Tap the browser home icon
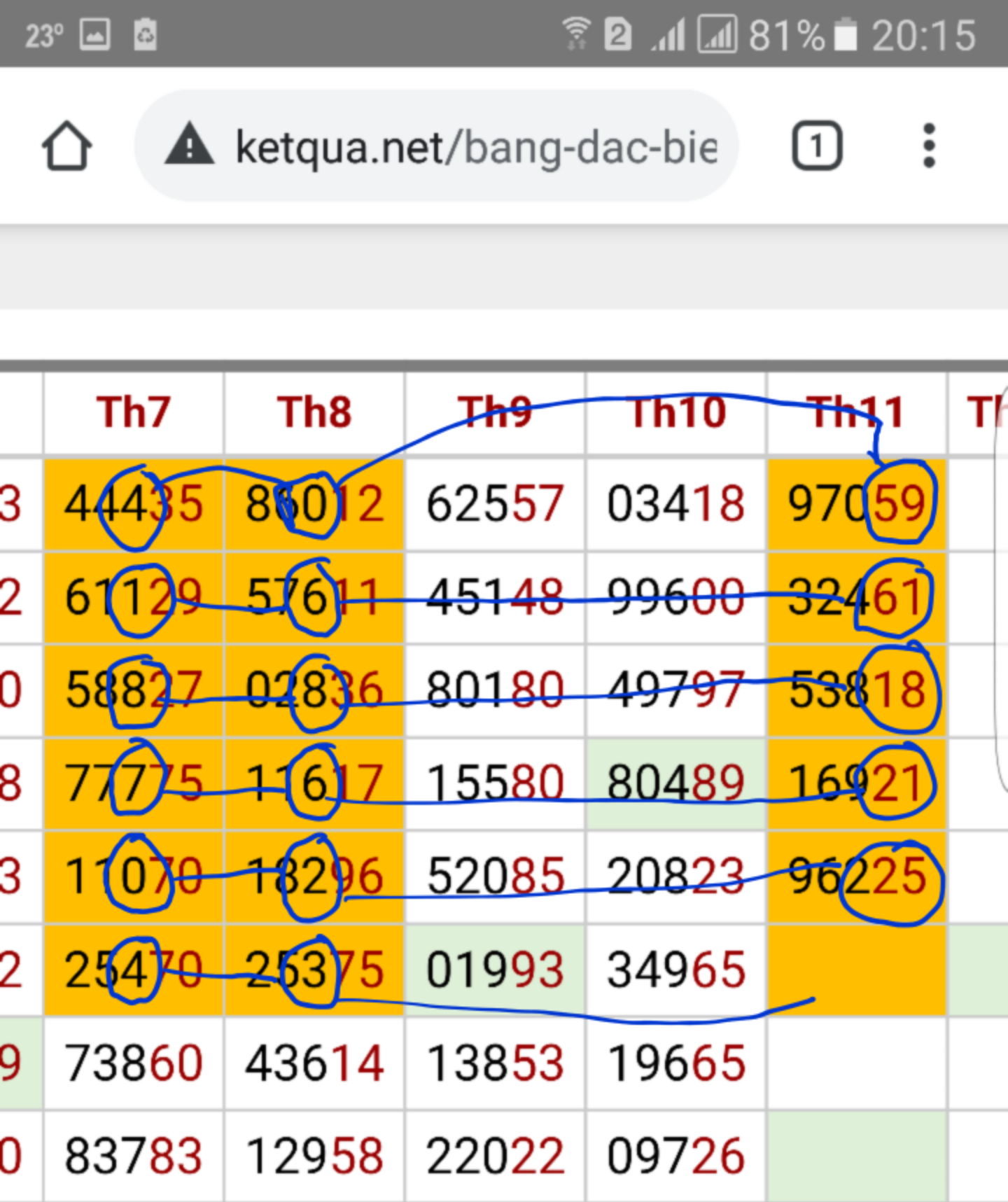Image resolution: width=1008 pixels, height=1202 pixels. [x=66, y=146]
